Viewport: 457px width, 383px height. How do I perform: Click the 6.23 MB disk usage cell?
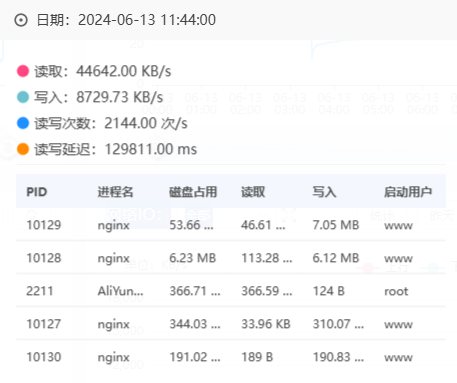tap(193, 258)
